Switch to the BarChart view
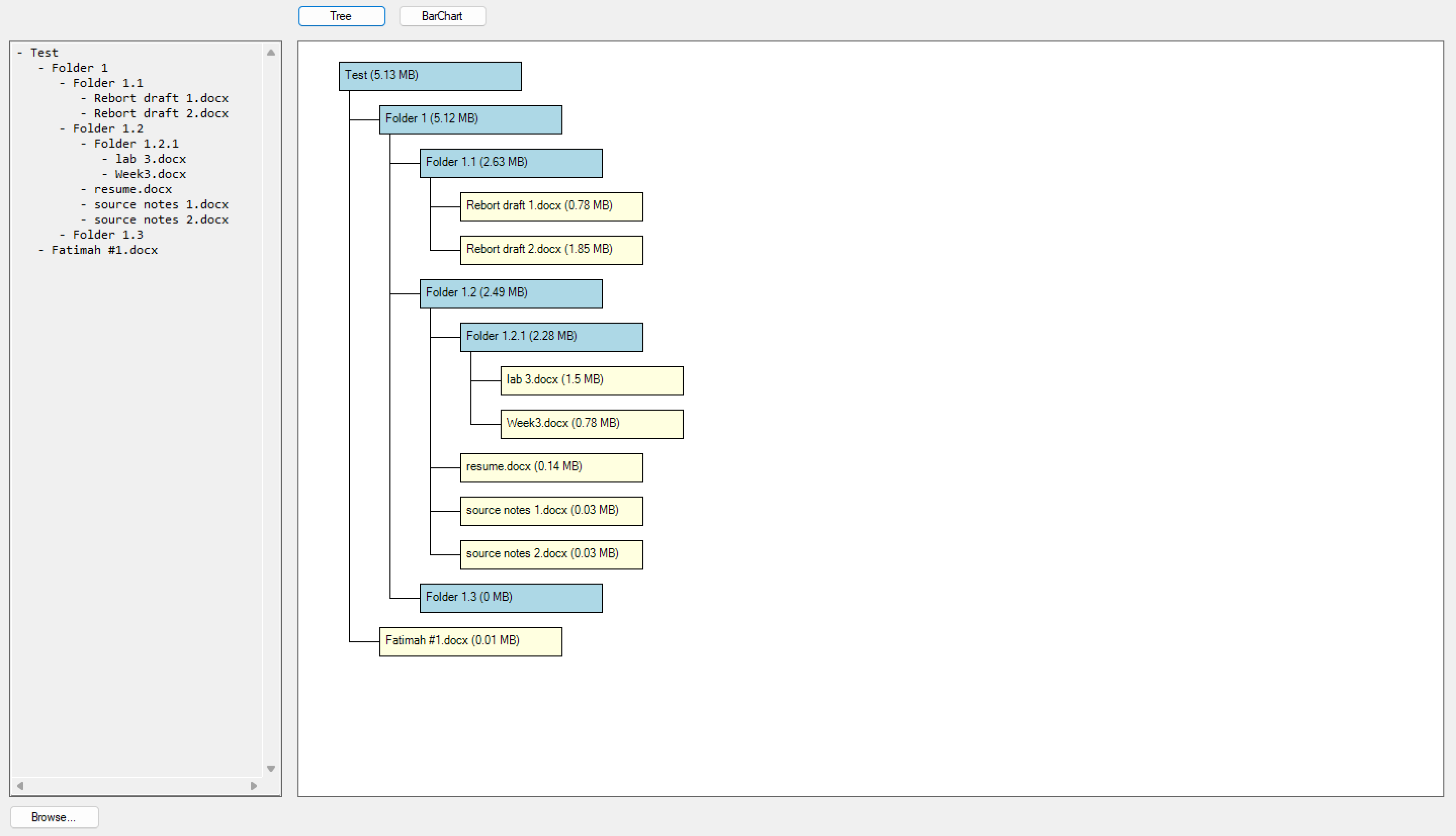 click(442, 16)
